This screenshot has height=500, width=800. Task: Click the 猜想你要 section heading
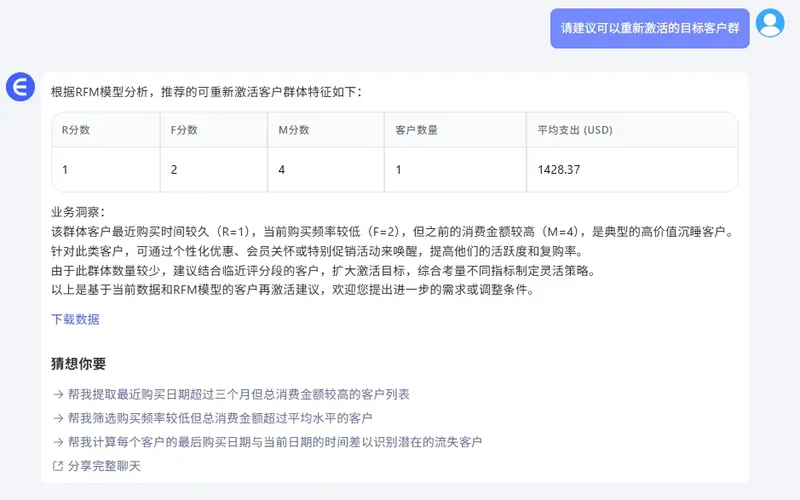(x=78, y=364)
